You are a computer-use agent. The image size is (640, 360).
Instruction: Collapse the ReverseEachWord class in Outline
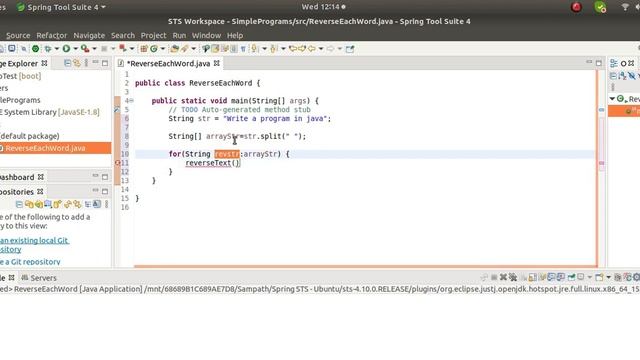pos(612,99)
